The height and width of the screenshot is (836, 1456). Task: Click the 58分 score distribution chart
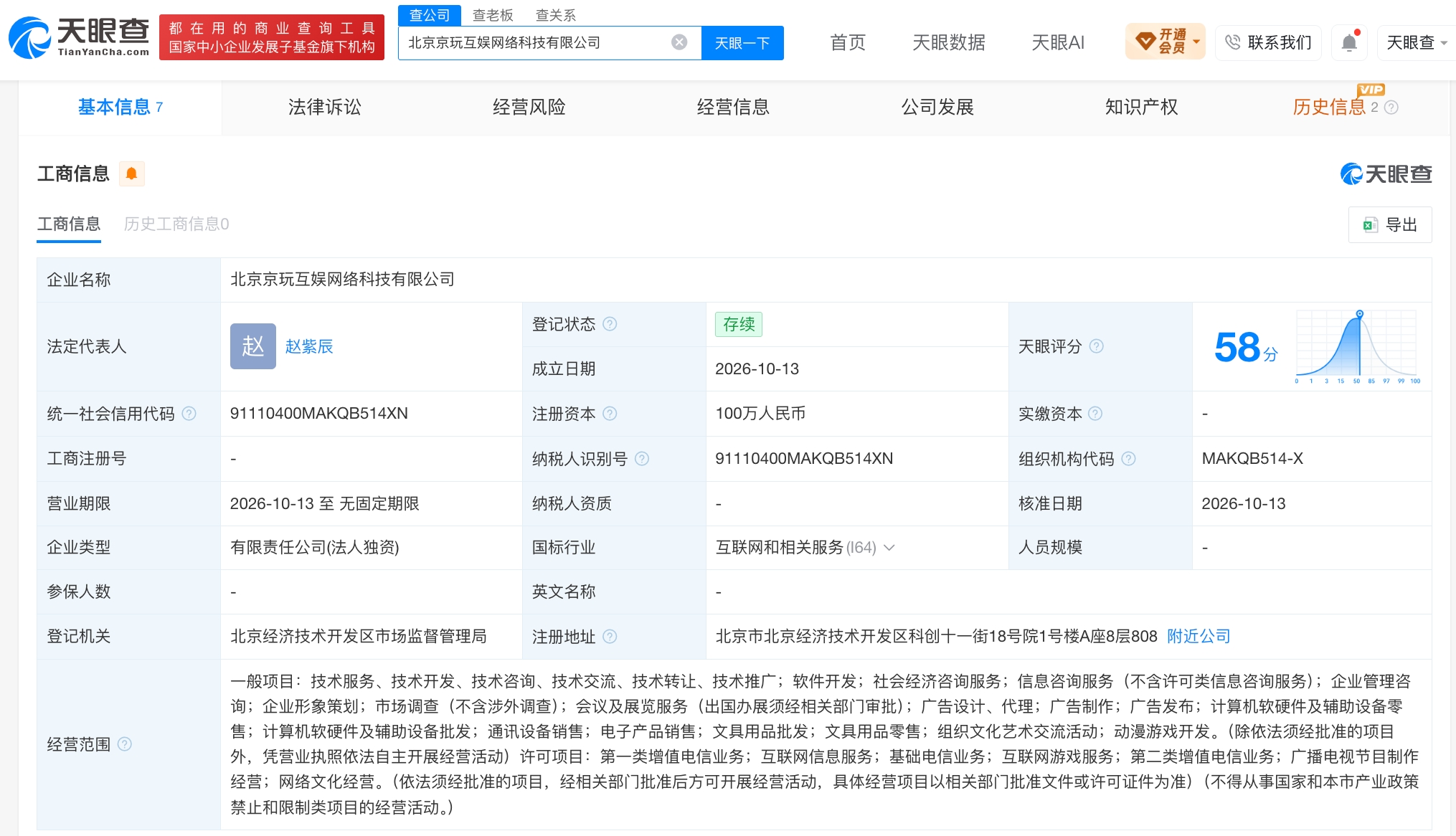point(1357,346)
